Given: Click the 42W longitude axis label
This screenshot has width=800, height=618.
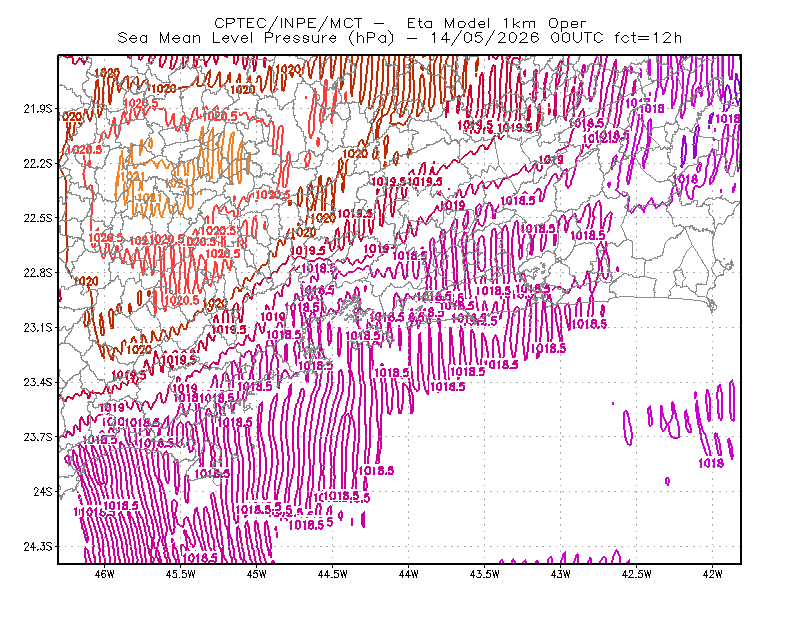Looking at the screenshot, I should 712,574.
